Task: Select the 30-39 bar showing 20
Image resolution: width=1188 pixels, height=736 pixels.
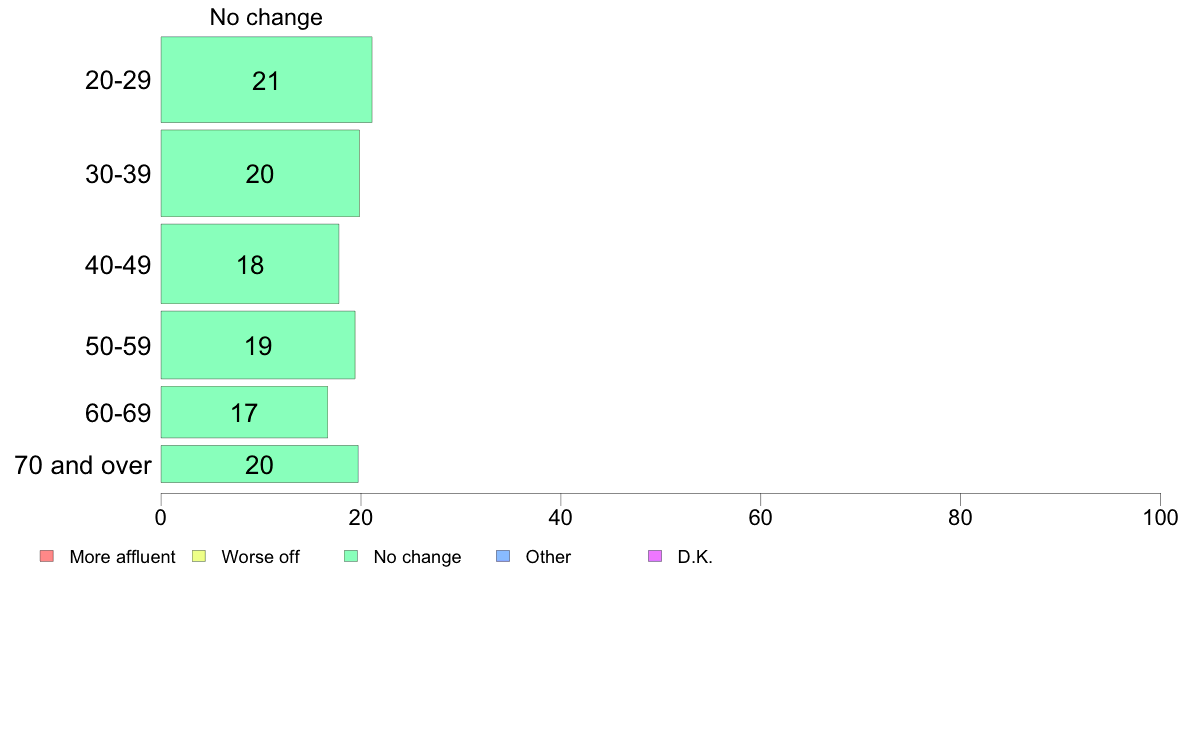Action: coord(260,174)
